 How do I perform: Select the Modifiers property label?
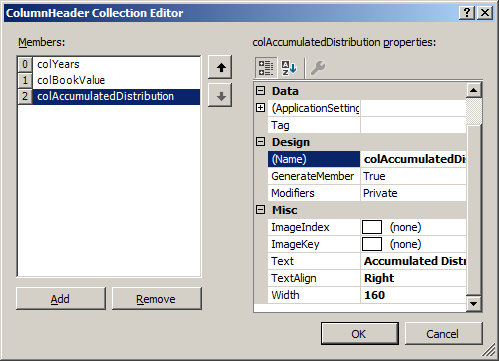[x=314, y=193]
